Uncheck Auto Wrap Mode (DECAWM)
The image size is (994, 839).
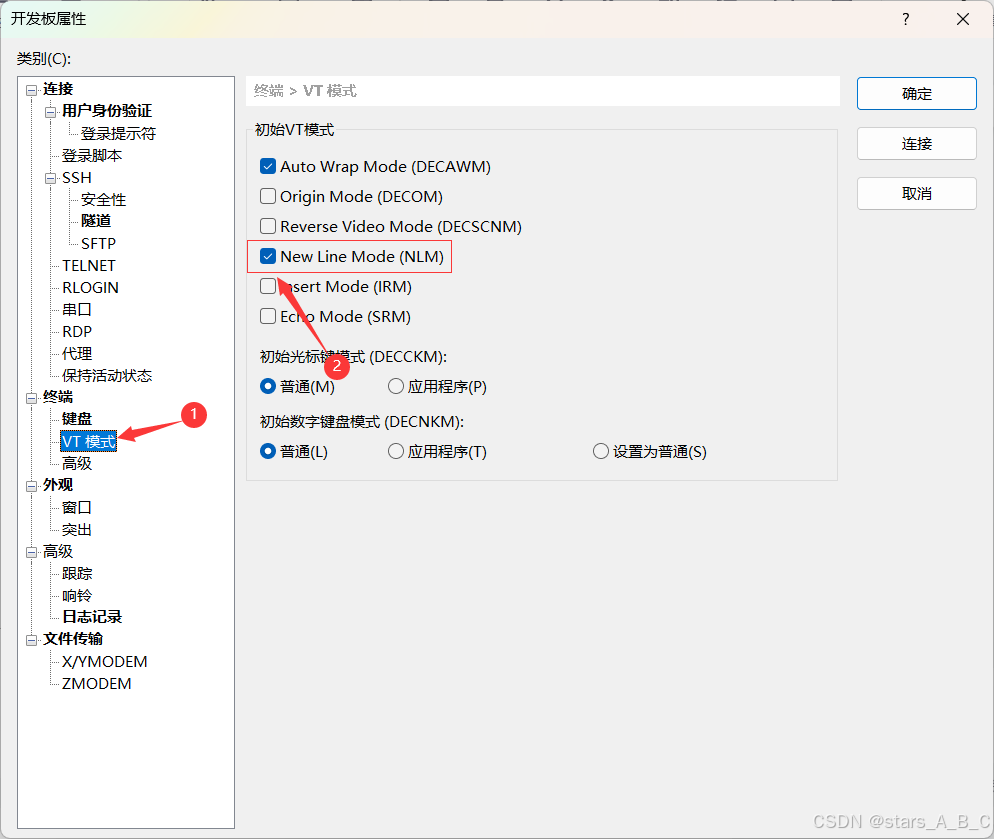267,166
